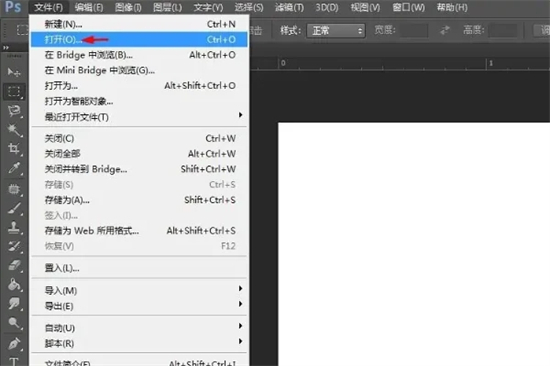This screenshot has width=550, height=366.
Task: Select the Magic Wand tool
Action: (x=14, y=130)
